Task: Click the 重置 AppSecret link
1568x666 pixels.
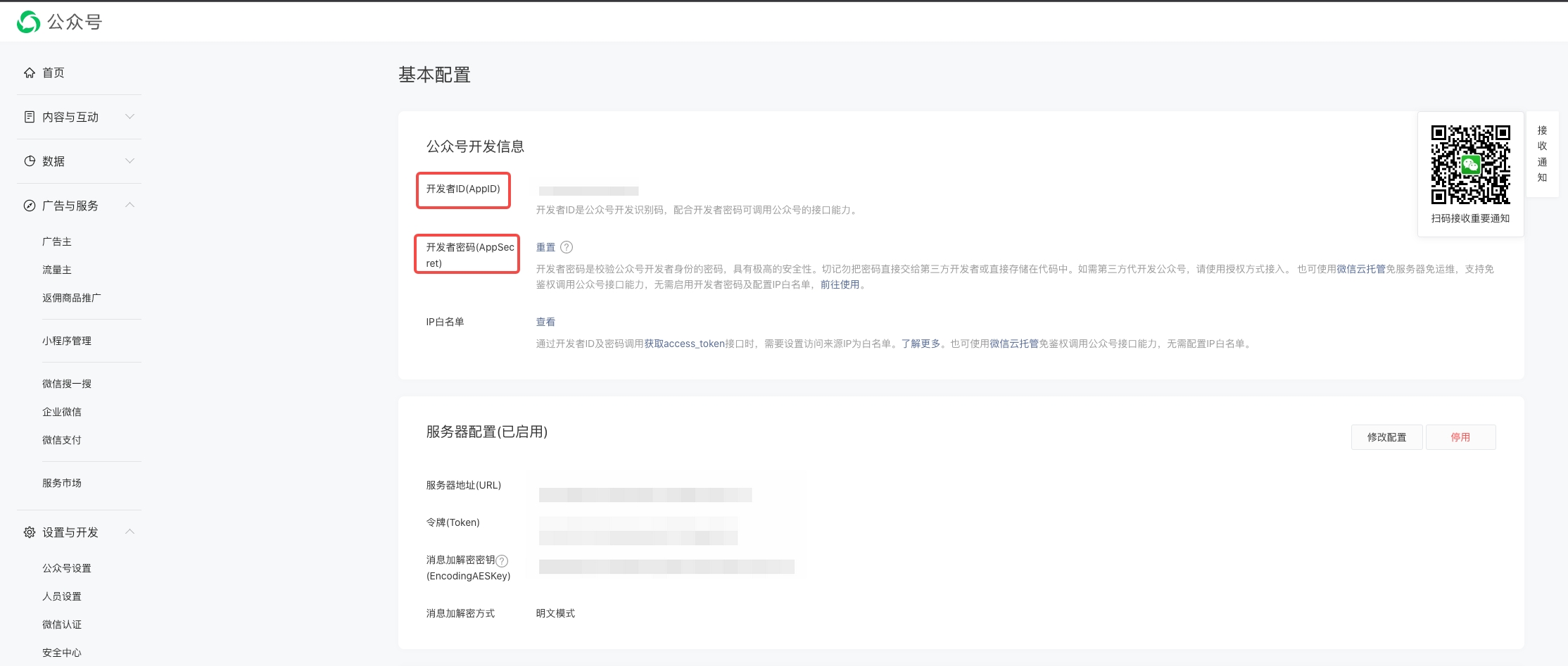Action: point(545,247)
